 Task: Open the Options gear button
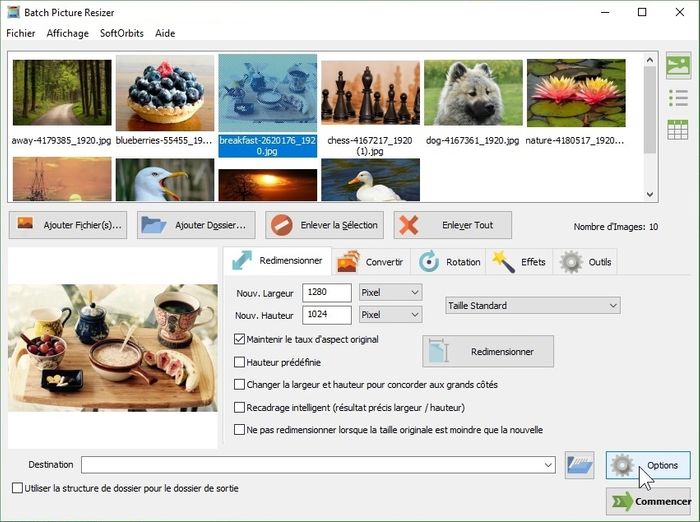pyautogui.click(x=647, y=465)
